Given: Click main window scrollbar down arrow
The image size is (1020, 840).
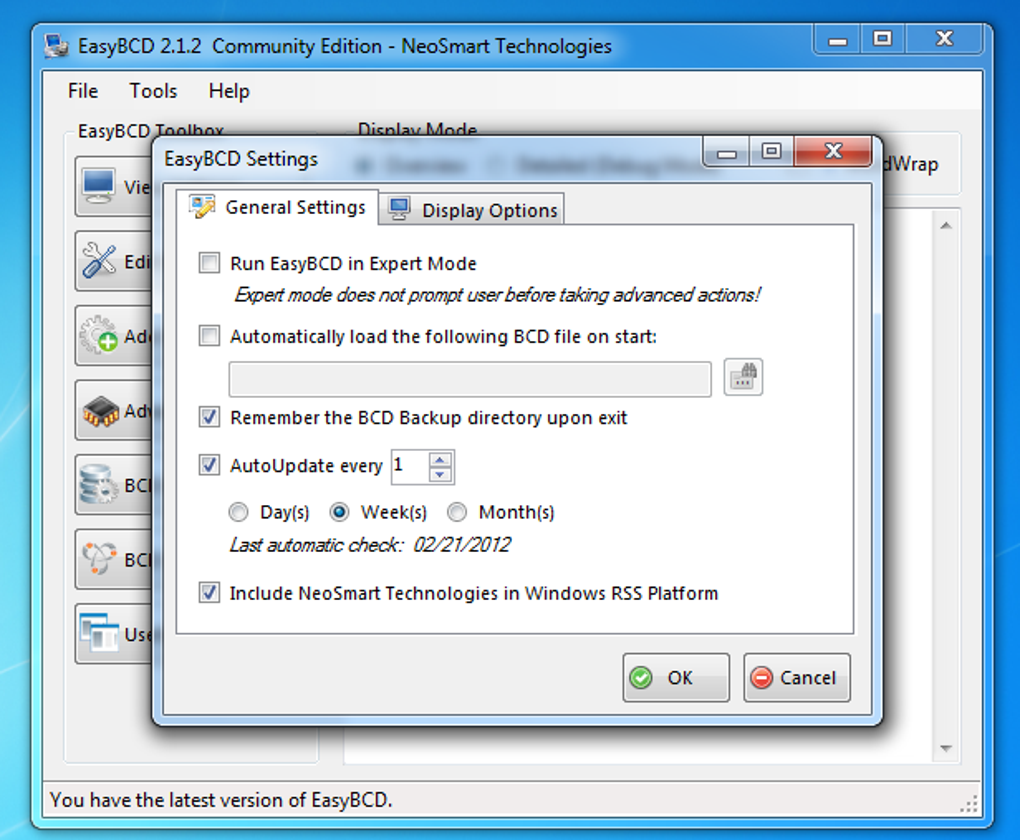Looking at the screenshot, I should 946,749.
